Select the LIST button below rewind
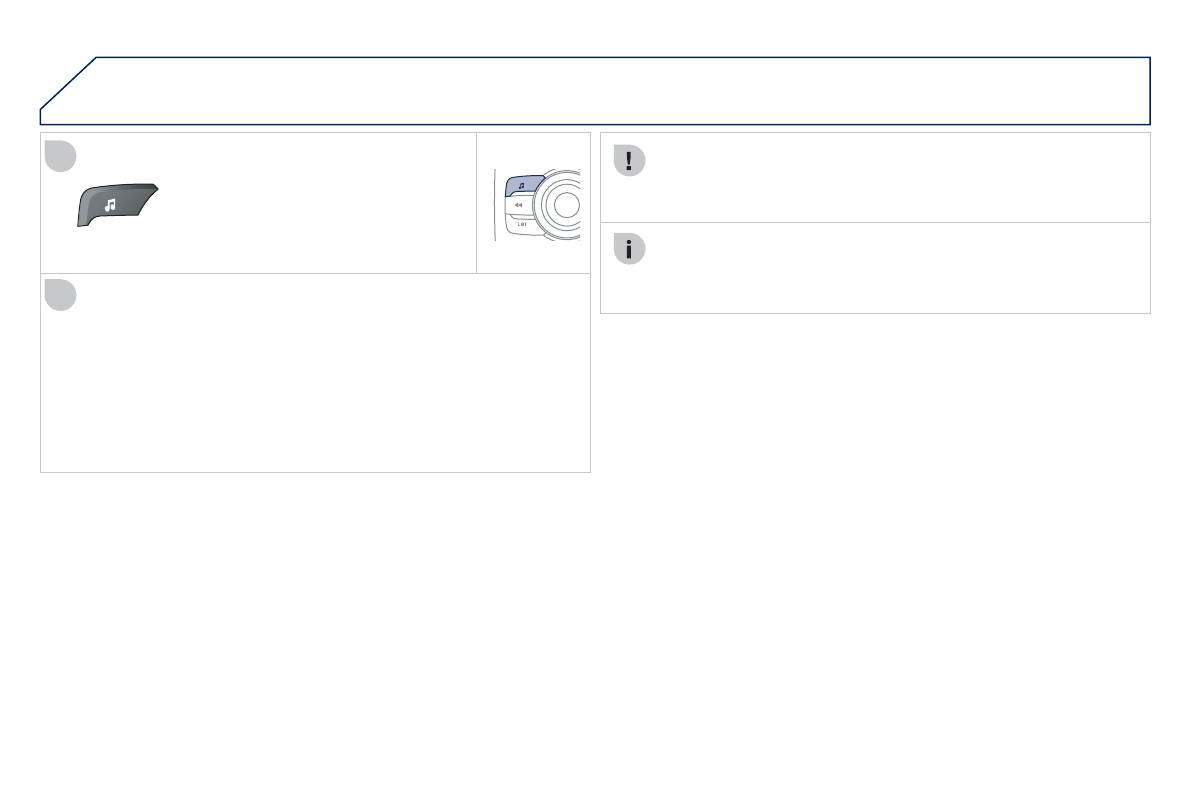 coord(520,225)
